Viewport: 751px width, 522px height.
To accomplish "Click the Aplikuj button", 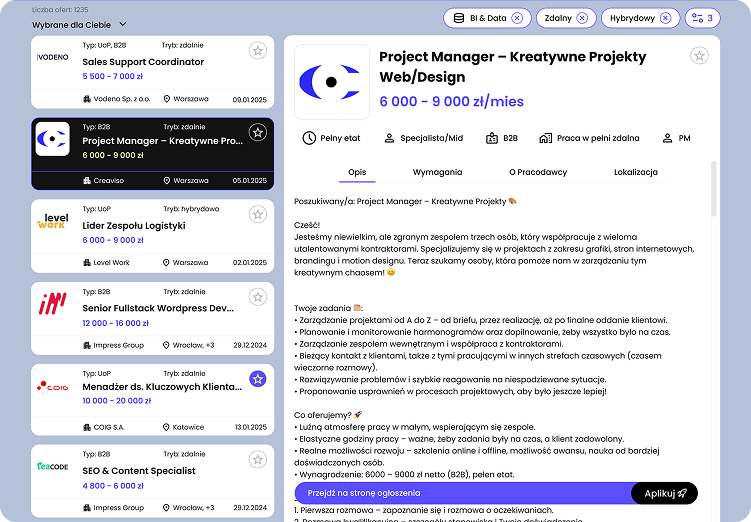I will (x=664, y=493).
